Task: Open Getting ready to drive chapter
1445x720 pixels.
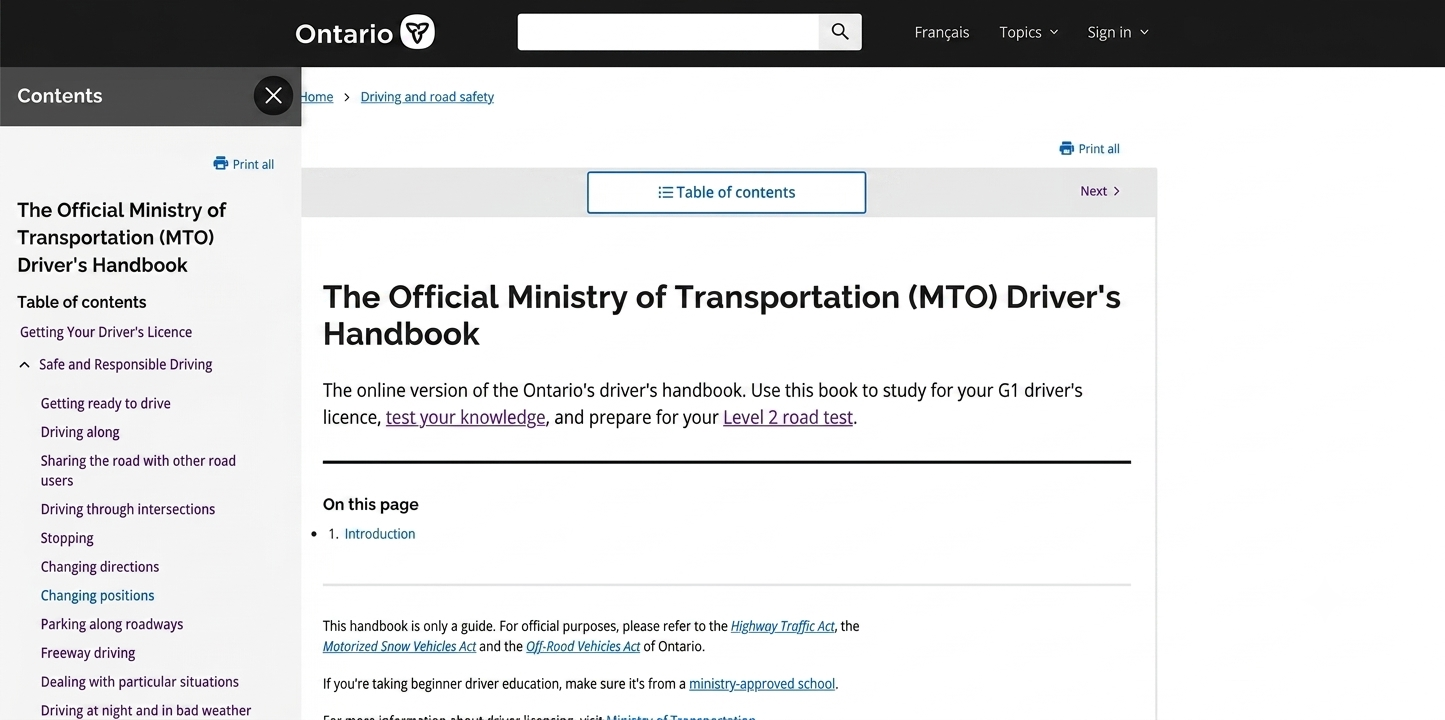Action: 106,403
